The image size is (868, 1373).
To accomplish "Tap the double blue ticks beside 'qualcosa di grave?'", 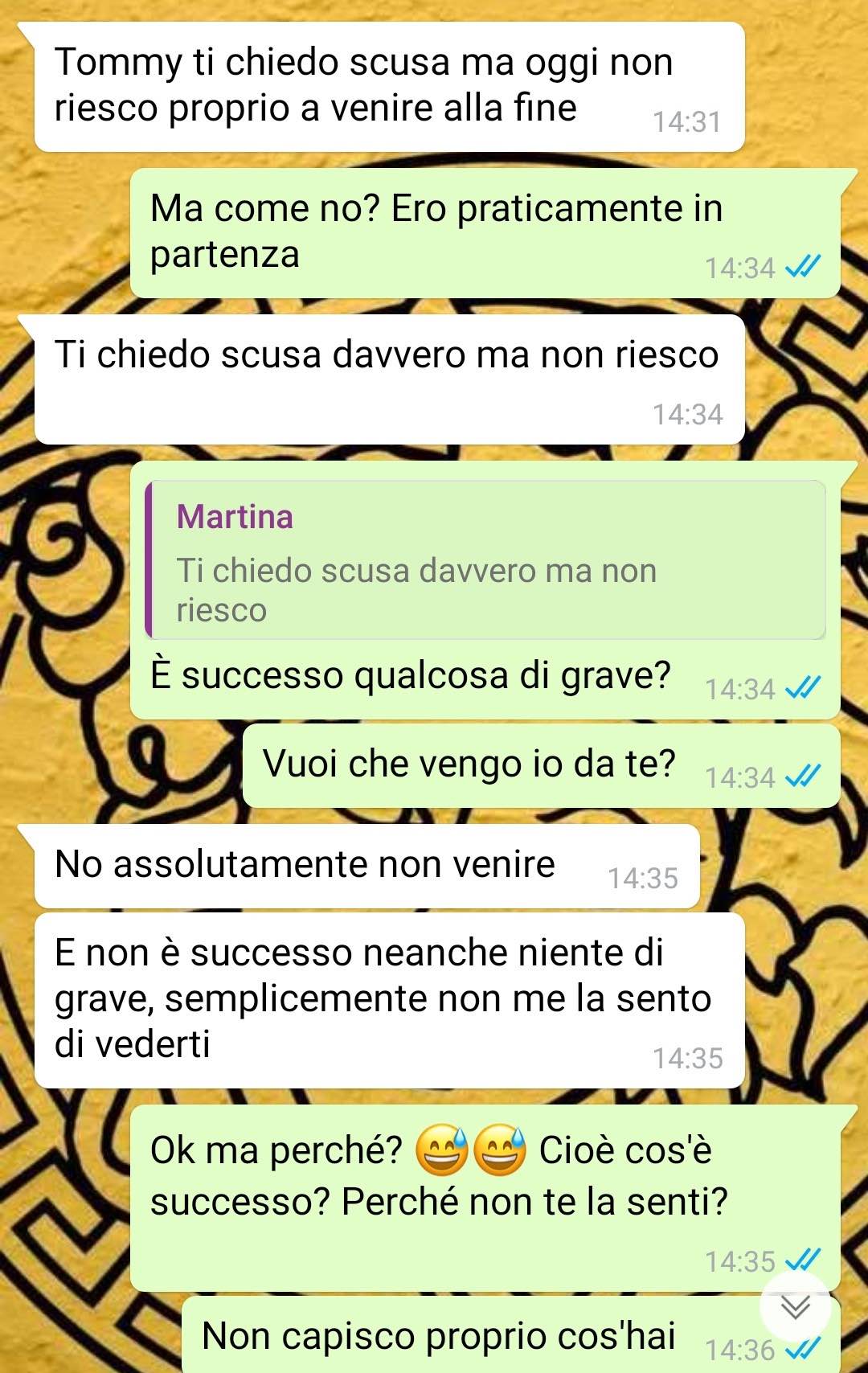I will point(803,687).
